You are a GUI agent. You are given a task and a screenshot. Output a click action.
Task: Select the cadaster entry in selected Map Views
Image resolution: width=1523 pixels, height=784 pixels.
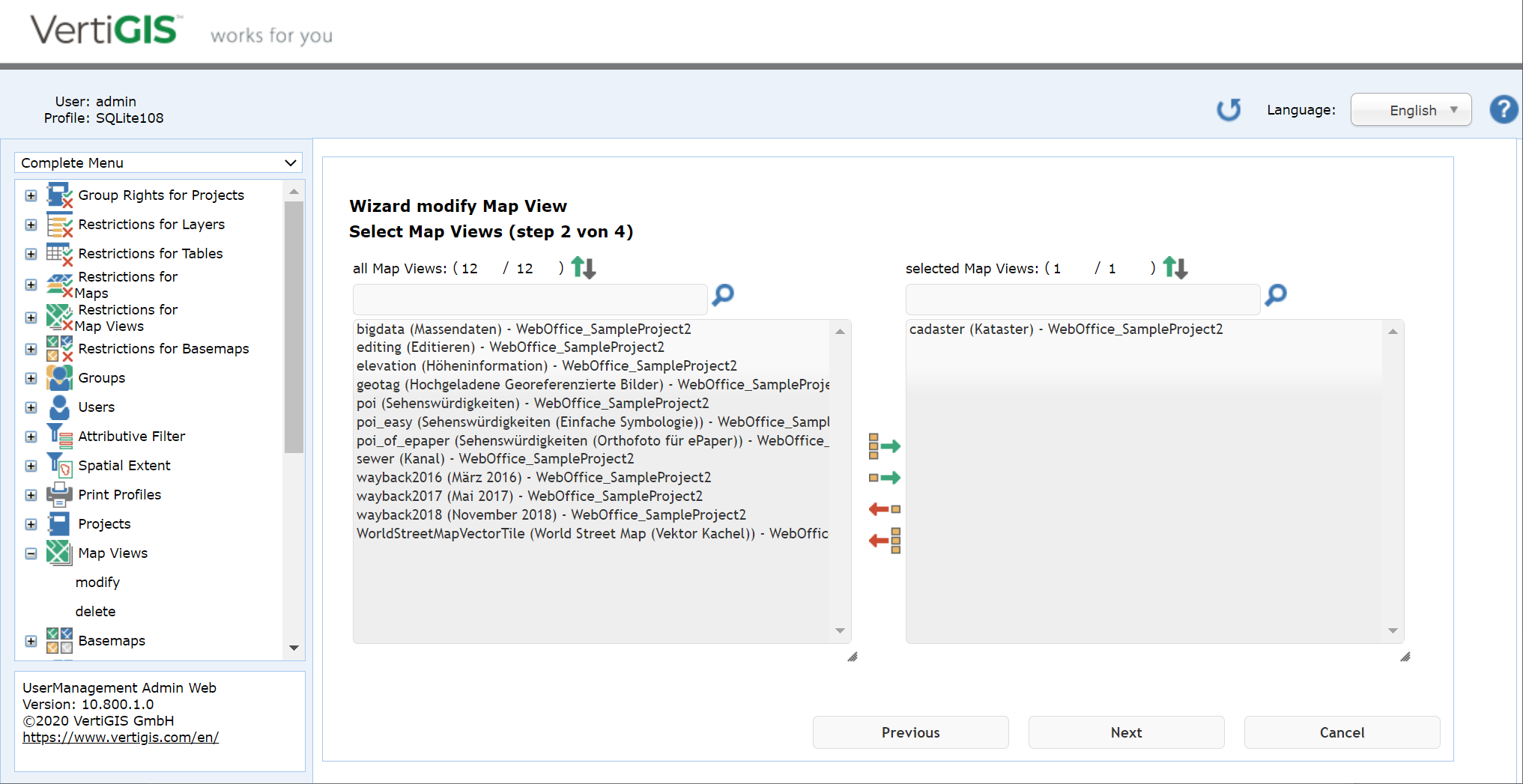pos(1066,329)
